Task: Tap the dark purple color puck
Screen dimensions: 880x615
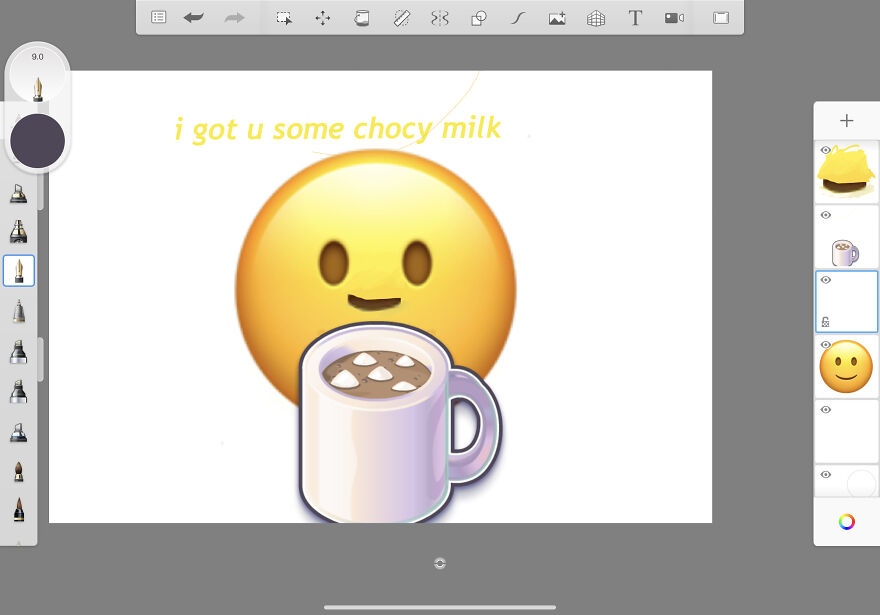Action: pyautogui.click(x=38, y=141)
